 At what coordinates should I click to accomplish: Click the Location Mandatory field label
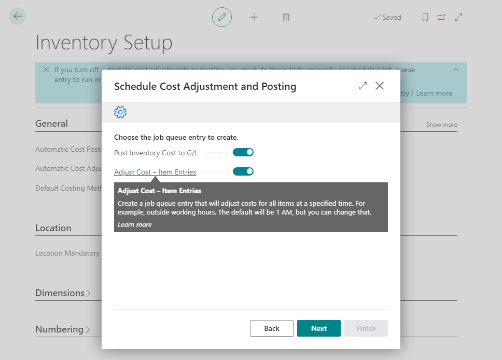(68, 253)
